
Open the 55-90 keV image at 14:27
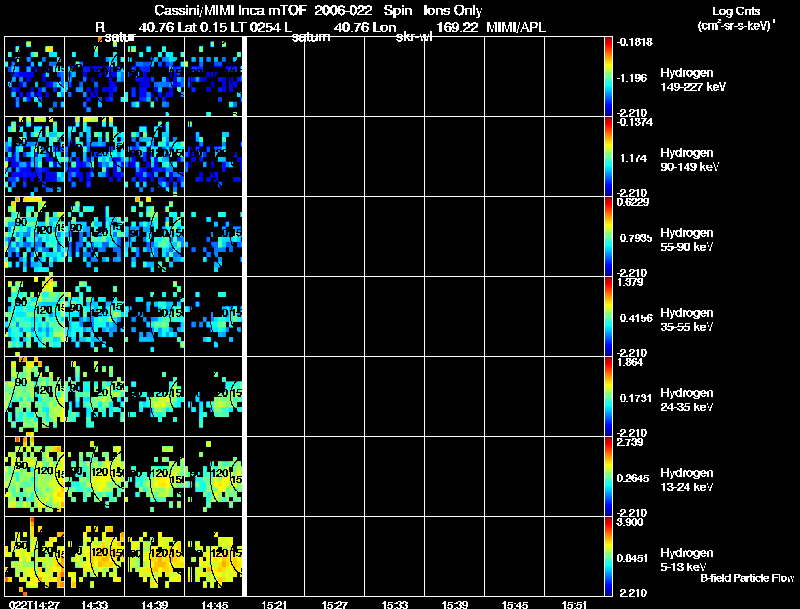(35, 236)
